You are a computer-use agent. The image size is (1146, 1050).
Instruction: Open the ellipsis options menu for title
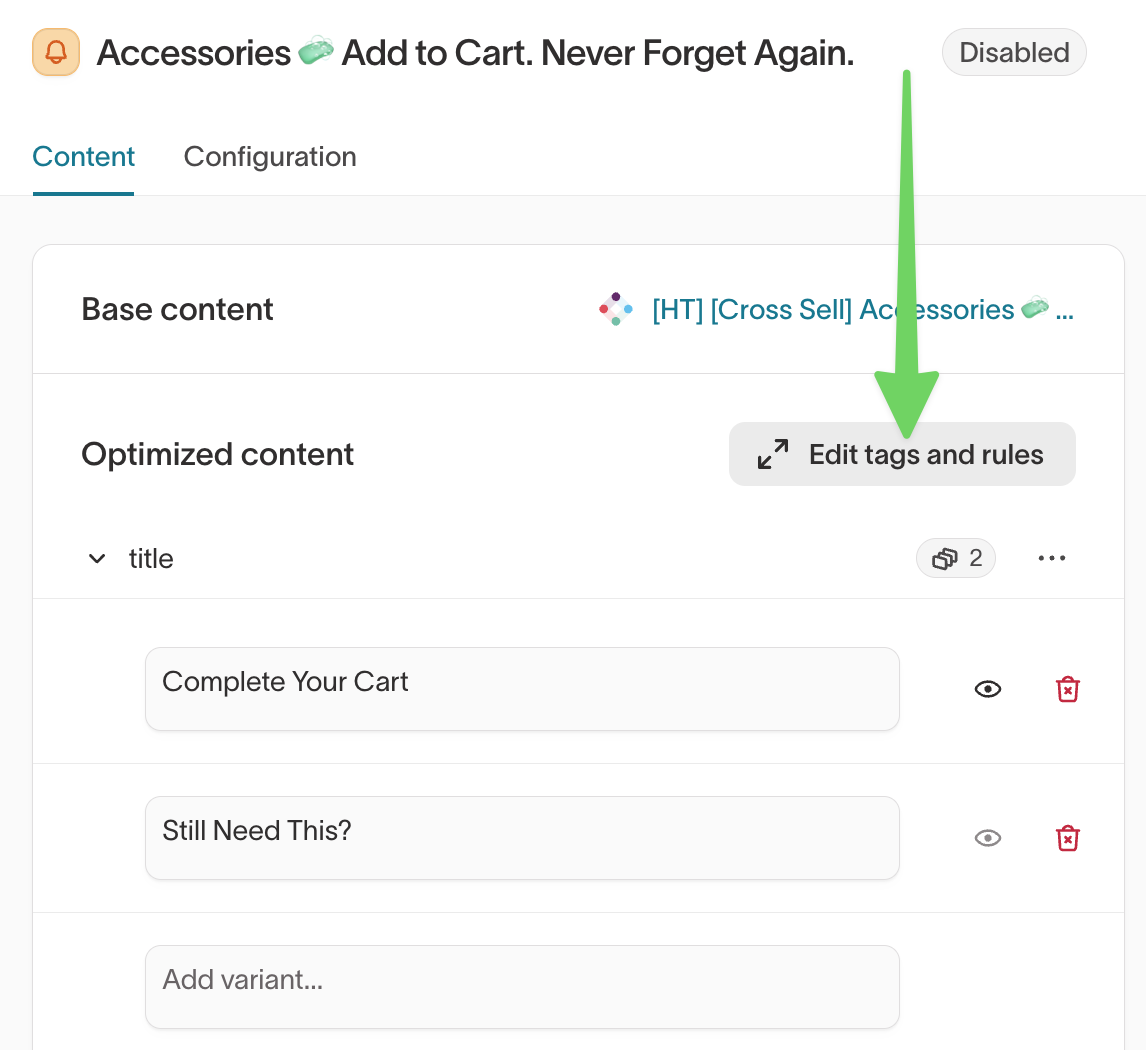(x=1051, y=558)
